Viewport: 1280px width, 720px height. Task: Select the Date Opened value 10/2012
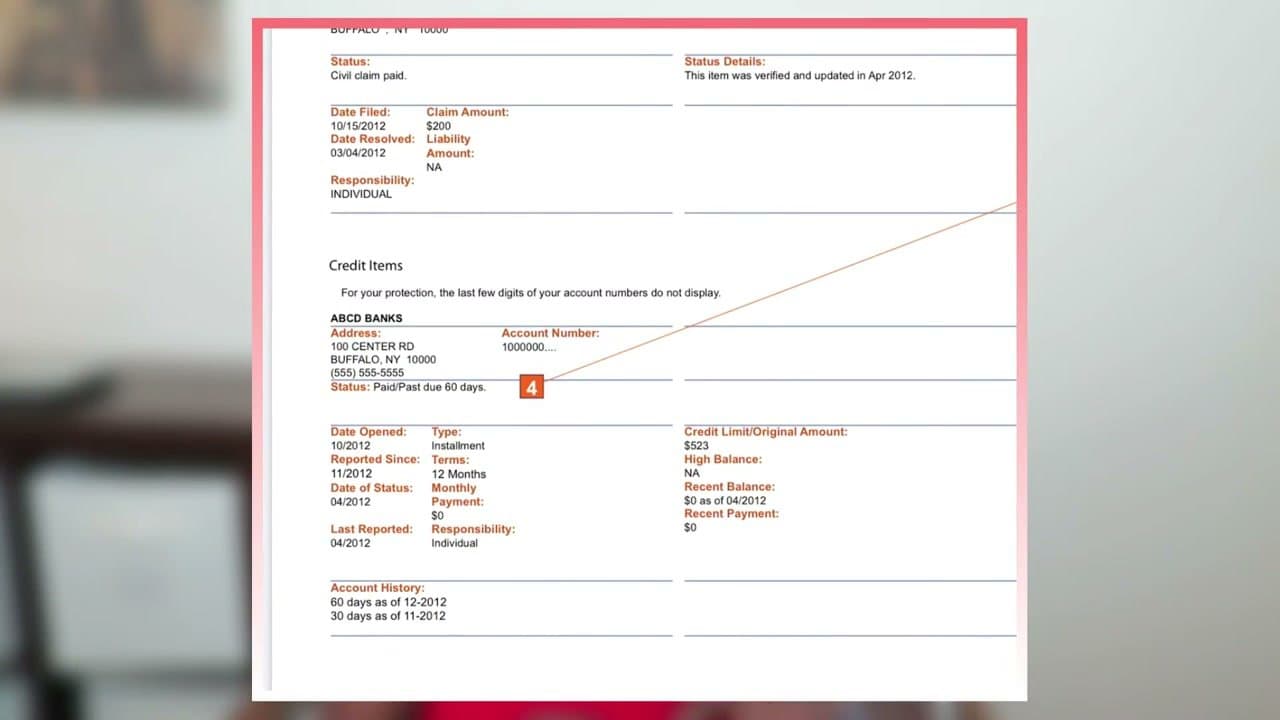349,445
